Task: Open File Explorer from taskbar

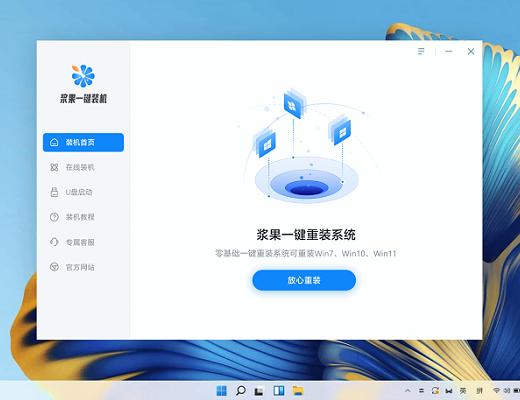Action: click(x=298, y=391)
